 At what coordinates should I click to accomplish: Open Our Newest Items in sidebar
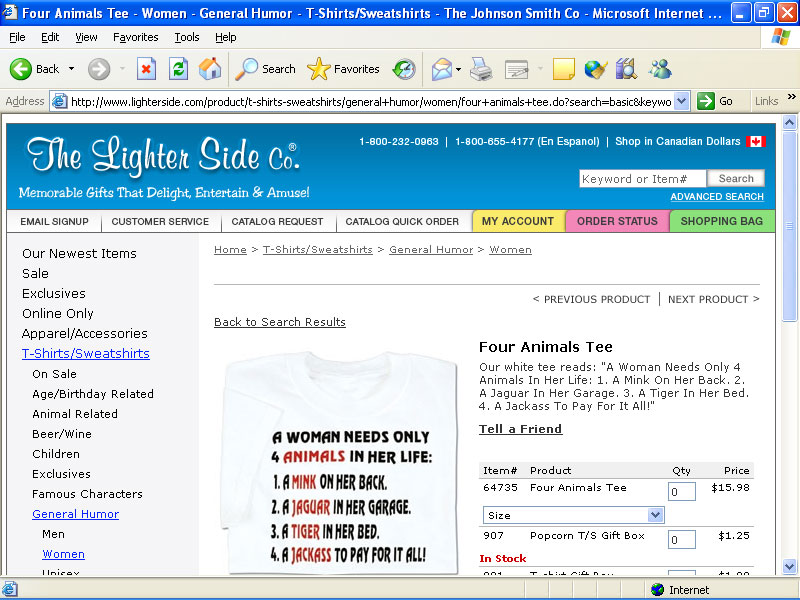tap(79, 253)
